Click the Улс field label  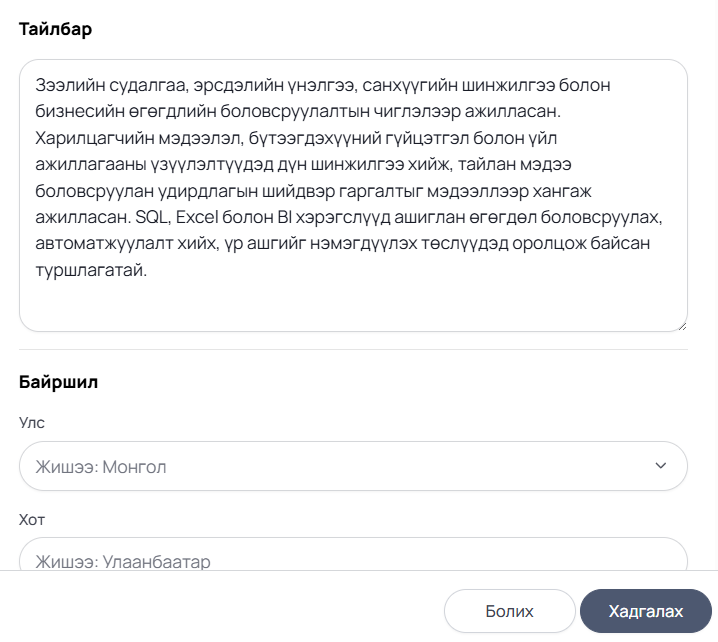tap(32, 423)
